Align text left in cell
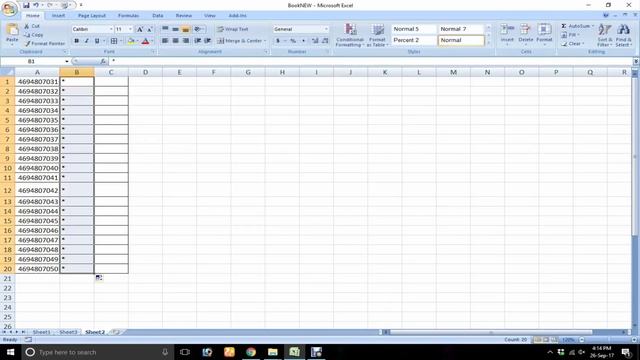Viewport: 640px width, 360px height. (165, 41)
